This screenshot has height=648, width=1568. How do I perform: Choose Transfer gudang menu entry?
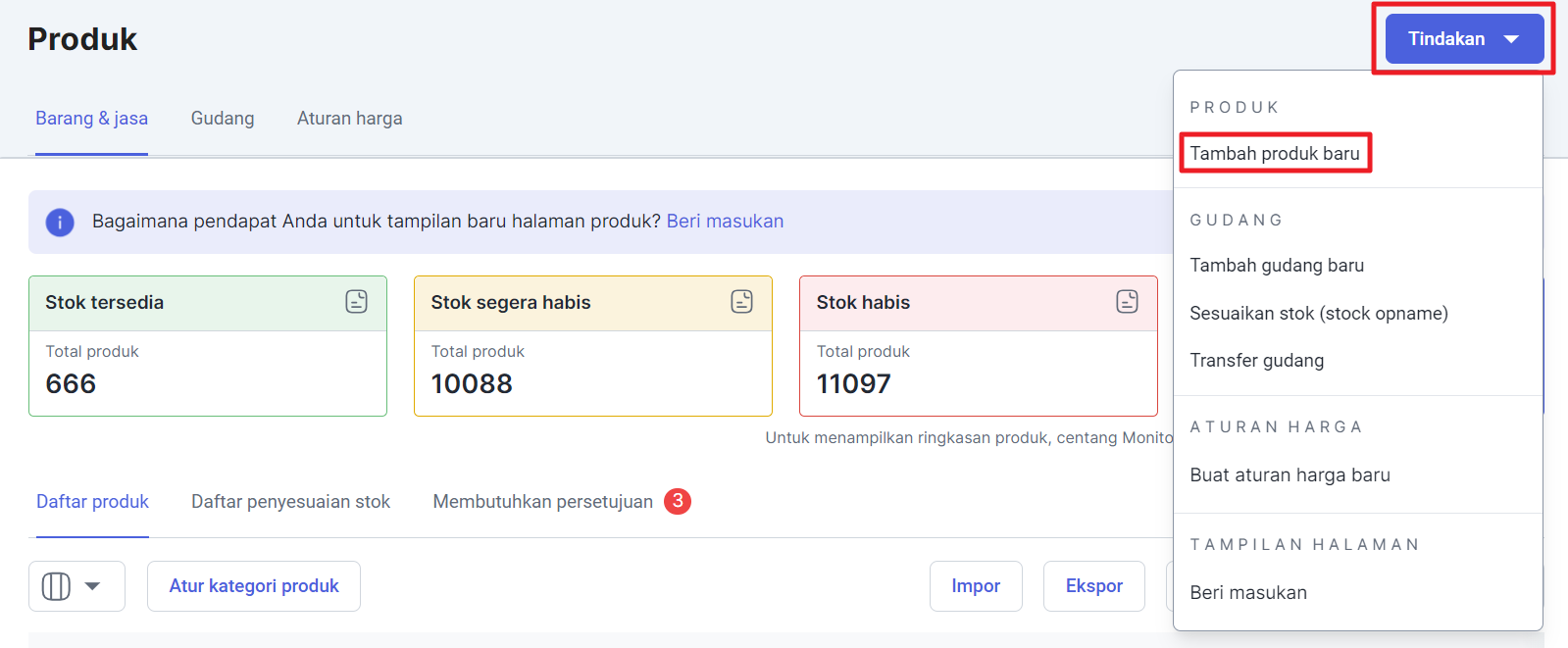[1257, 361]
